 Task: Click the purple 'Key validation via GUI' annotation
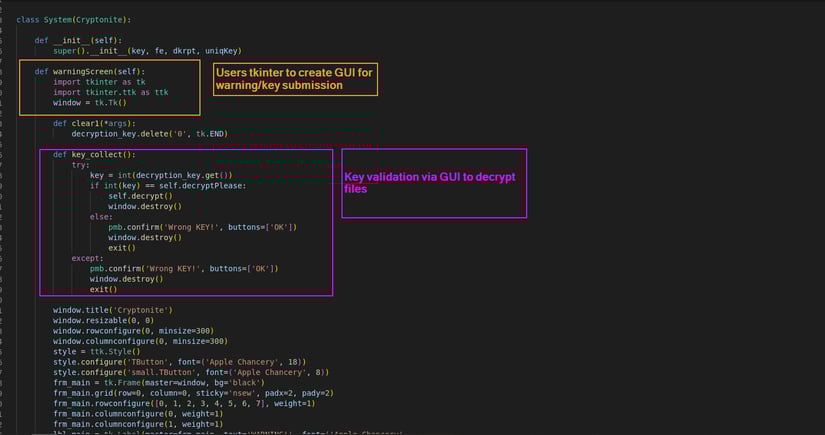point(434,182)
